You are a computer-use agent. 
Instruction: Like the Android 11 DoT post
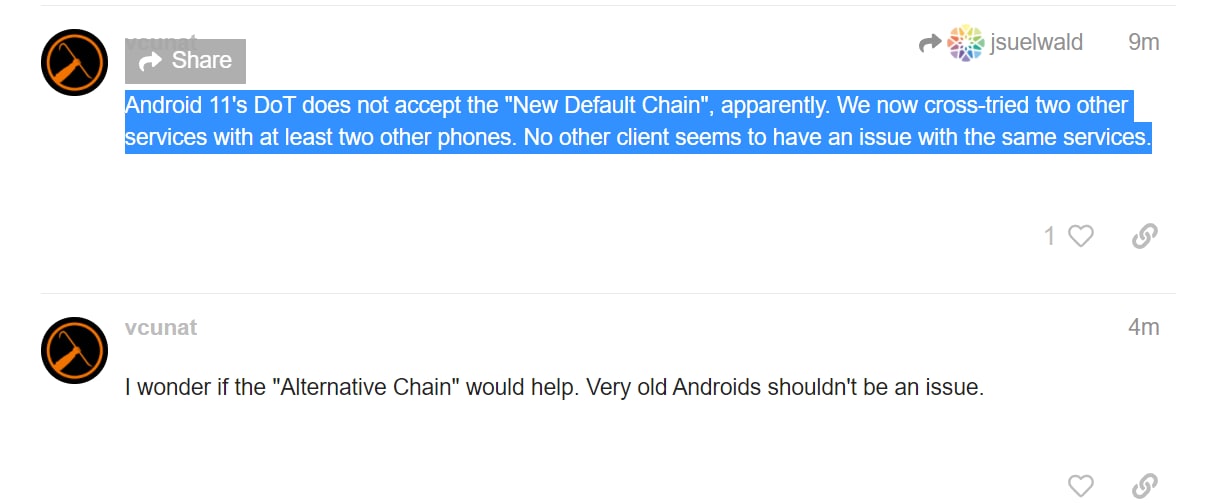point(1081,236)
